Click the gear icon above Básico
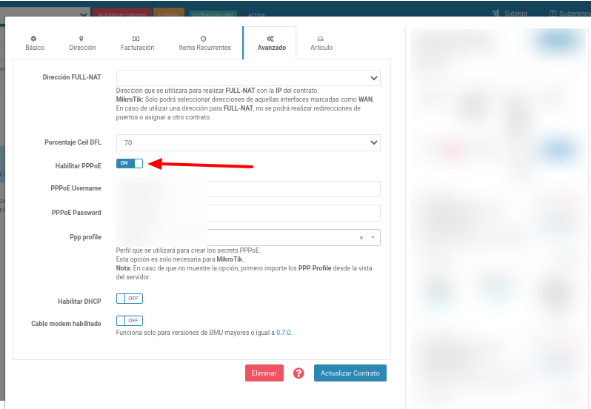591x409 pixels. pyautogui.click(x=34, y=38)
